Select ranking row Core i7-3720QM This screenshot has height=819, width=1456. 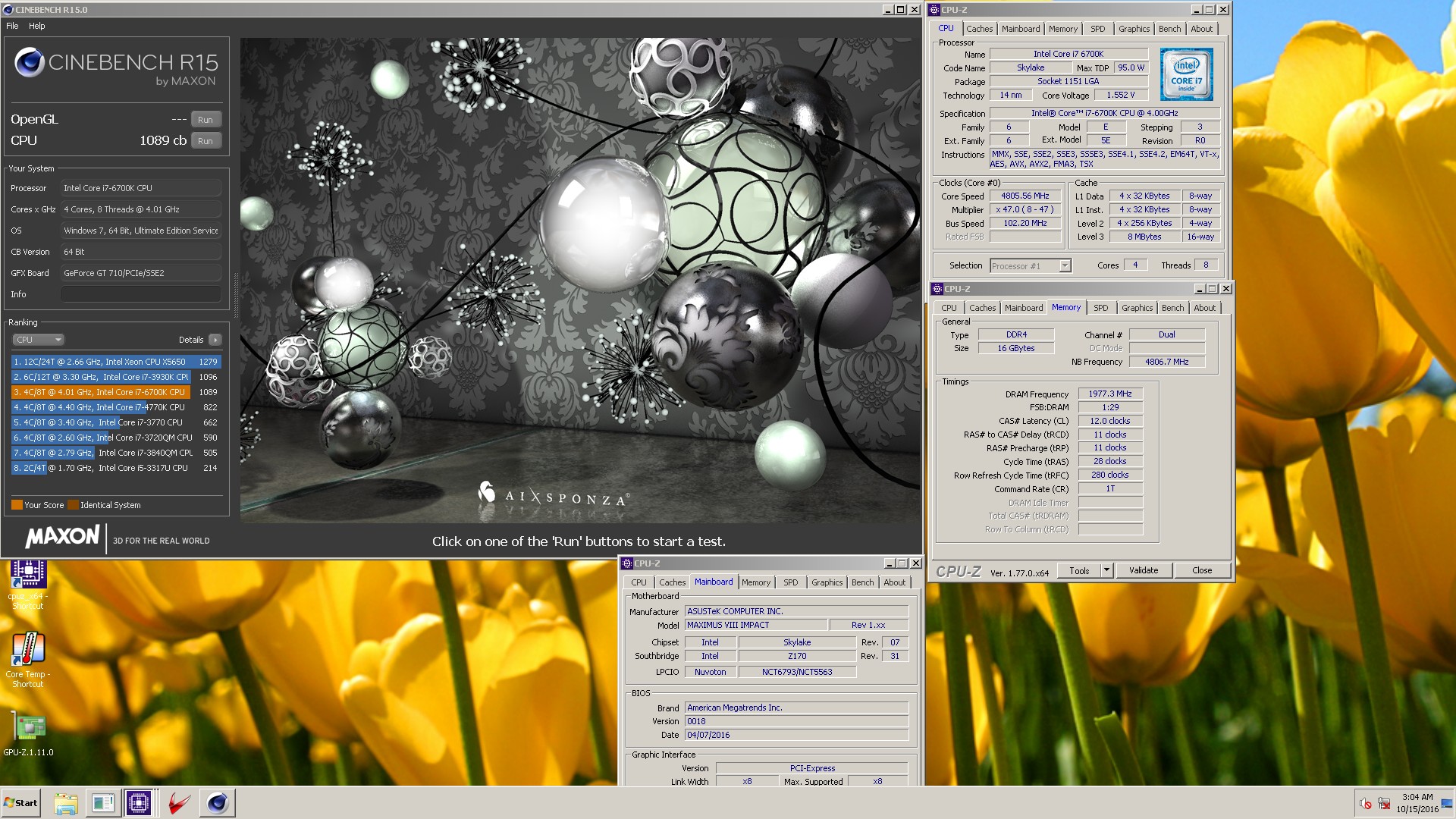[x=116, y=438]
